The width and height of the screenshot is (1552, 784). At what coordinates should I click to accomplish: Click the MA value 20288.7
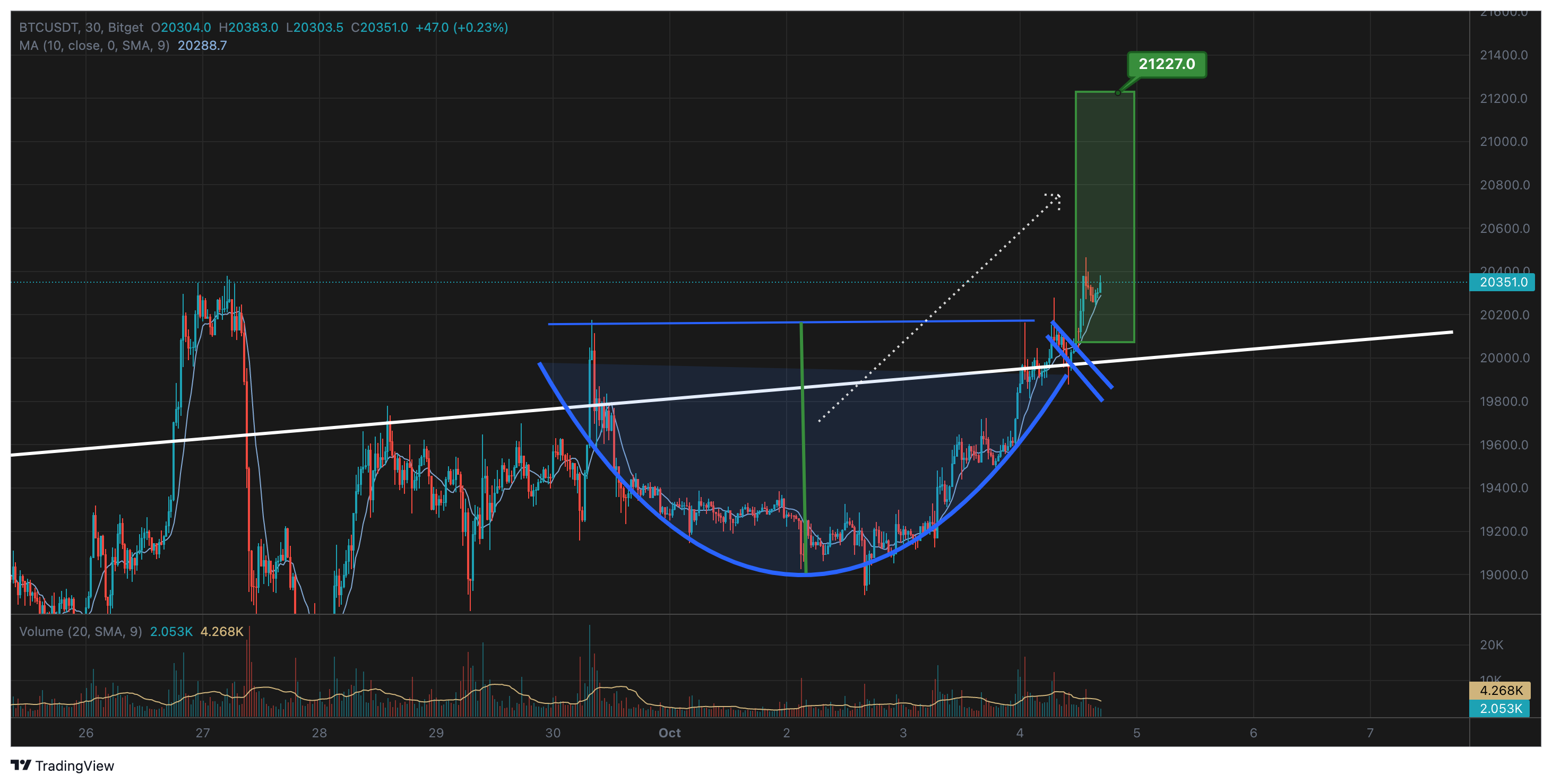[x=202, y=46]
